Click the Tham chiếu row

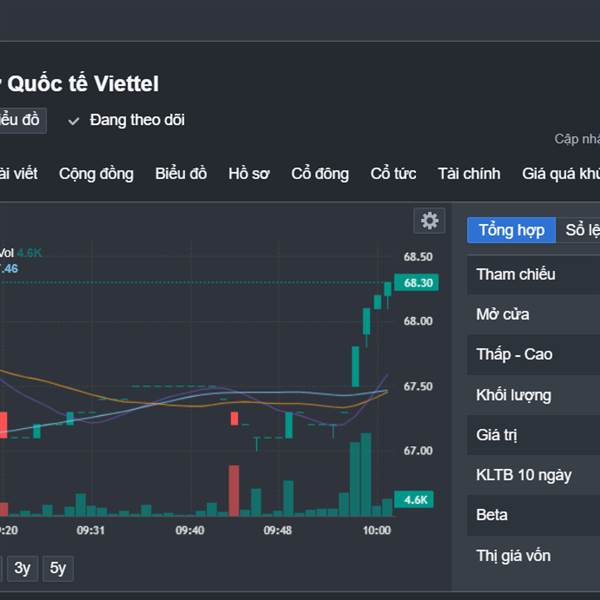coord(533,274)
